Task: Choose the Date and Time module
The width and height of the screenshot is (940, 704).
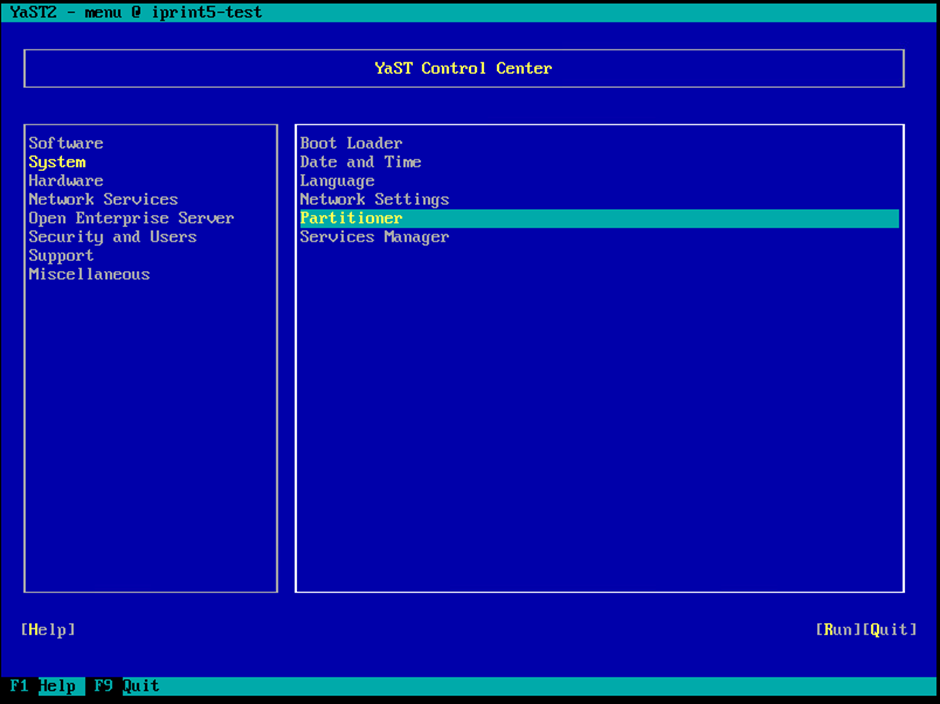Action: click(x=360, y=162)
